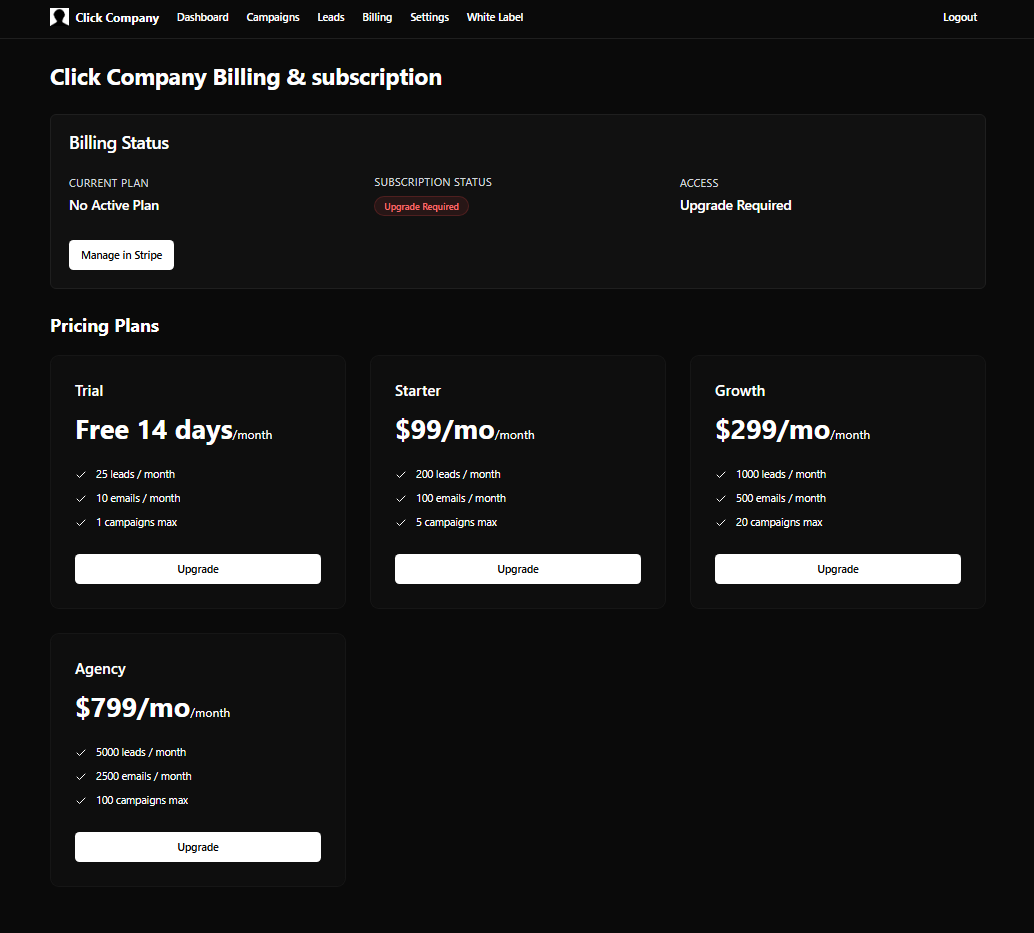Click the checkmark beside 25 leads / month
The image size is (1034, 933).
tap(81, 475)
